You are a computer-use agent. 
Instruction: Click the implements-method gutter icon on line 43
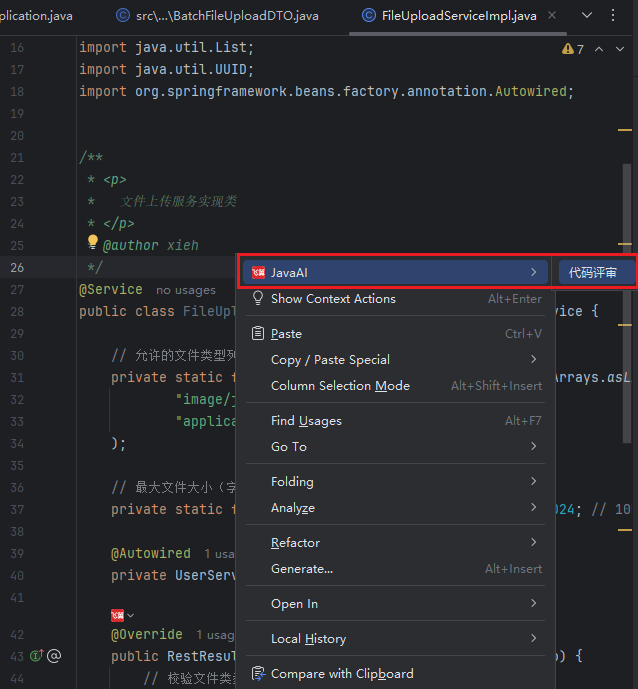click(36, 656)
